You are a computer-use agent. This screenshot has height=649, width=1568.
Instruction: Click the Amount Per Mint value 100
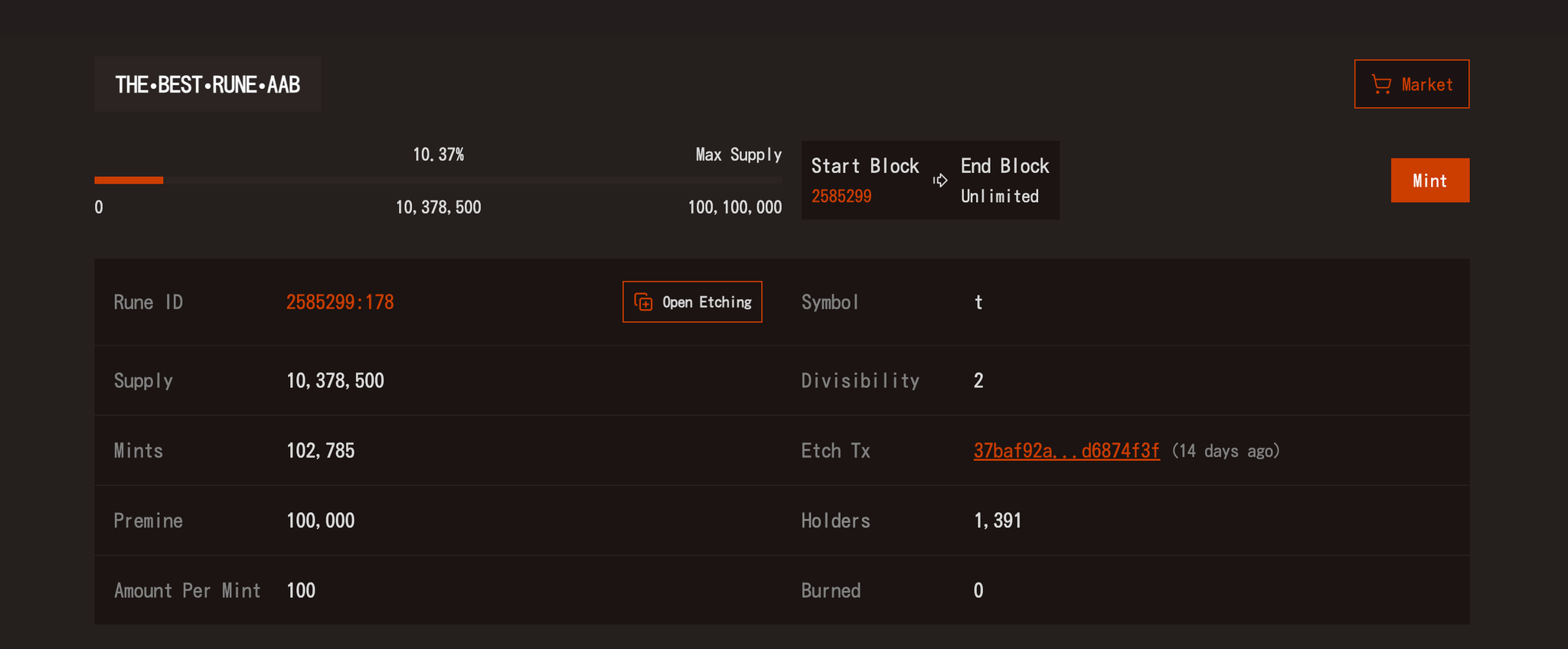[301, 591]
